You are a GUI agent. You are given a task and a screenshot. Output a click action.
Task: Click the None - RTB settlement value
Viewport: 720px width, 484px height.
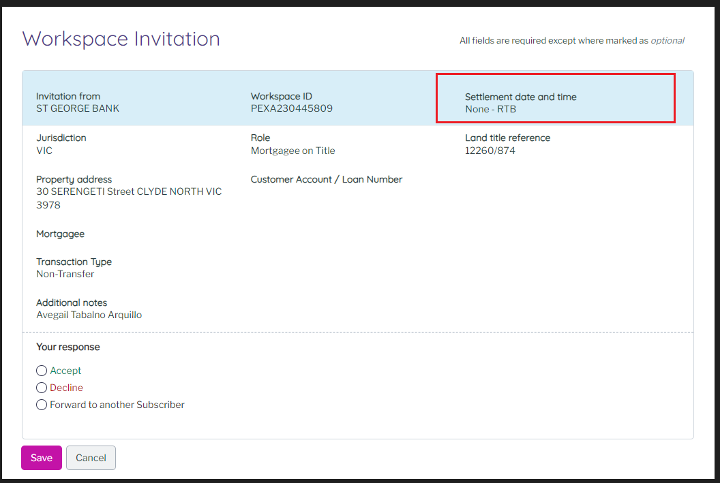point(491,108)
